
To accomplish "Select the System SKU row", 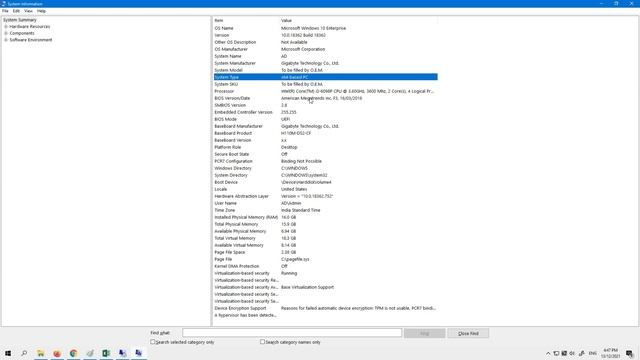I will pos(325,84).
